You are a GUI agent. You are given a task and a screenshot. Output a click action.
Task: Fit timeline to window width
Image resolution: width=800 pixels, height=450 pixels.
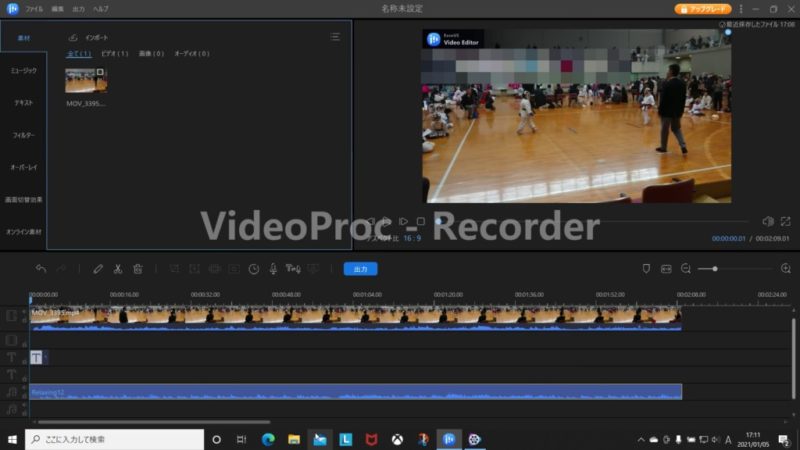click(666, 269)
